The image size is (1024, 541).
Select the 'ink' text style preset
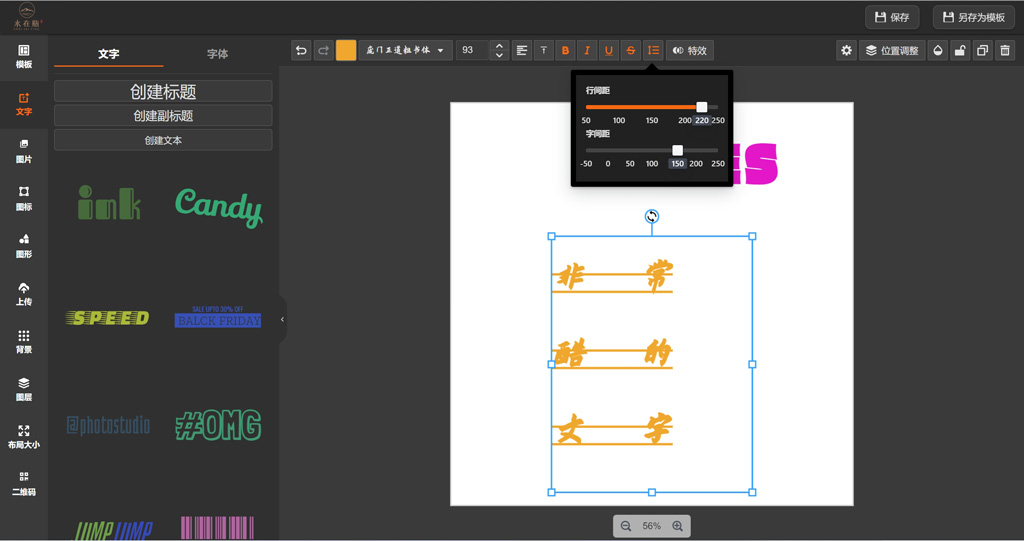point(109,203)
